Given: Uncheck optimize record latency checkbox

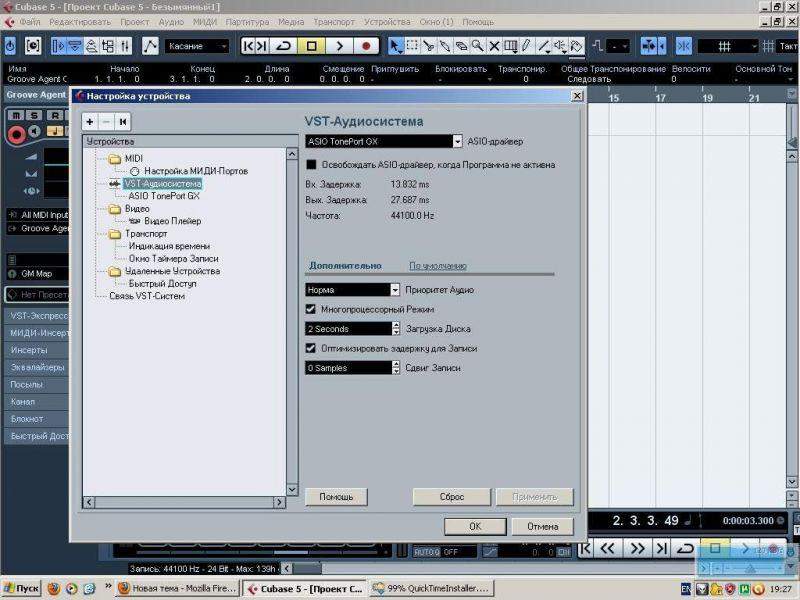Looking at the screenshot, I should [310, 348].
